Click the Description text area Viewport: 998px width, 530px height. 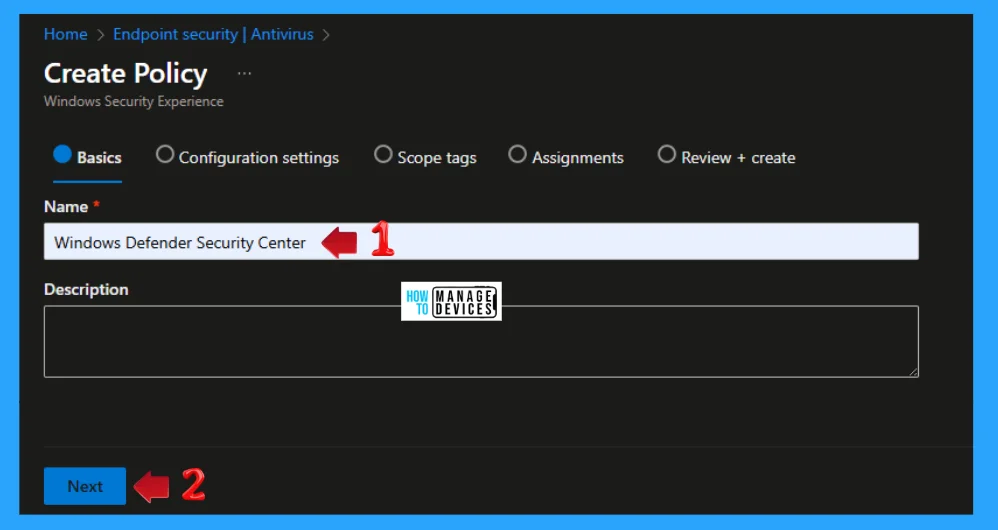point(481,342)
